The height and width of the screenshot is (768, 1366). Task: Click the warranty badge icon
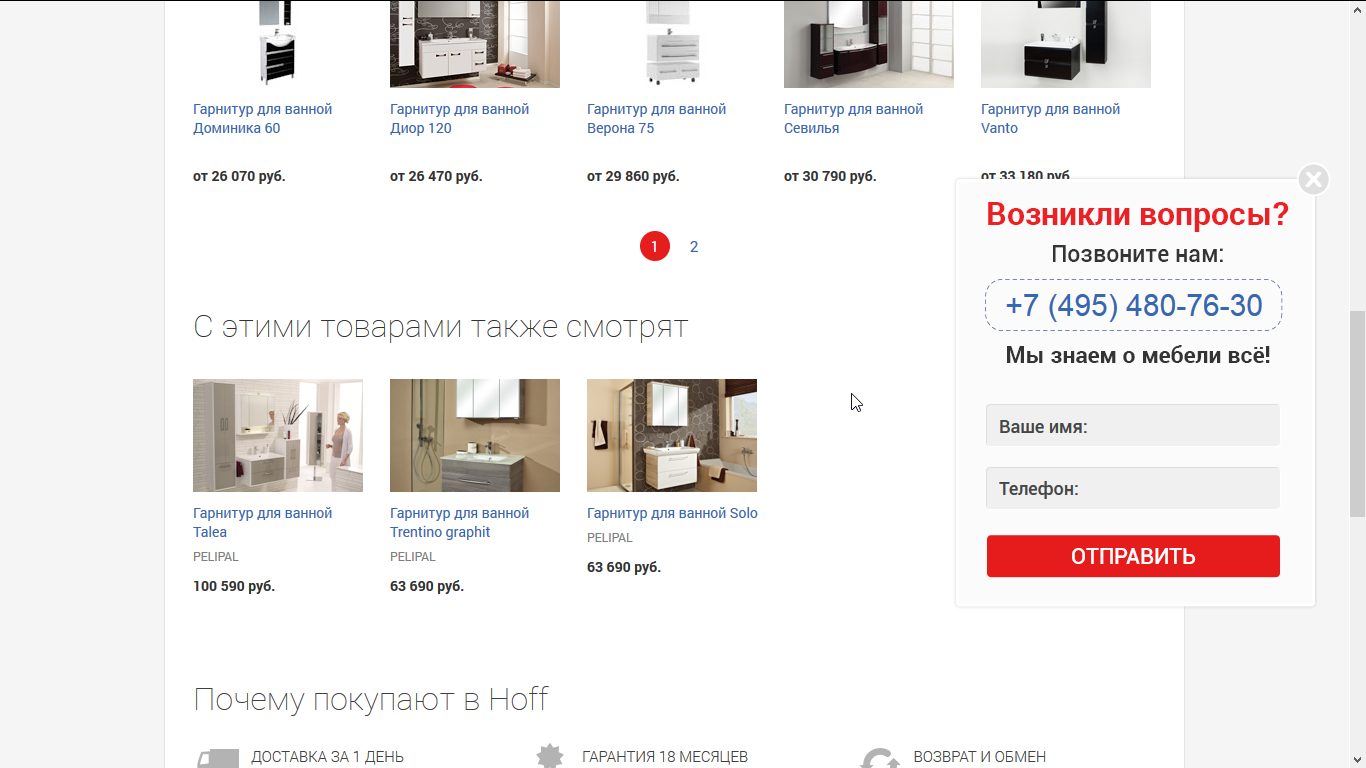click(x=550, y=757)
